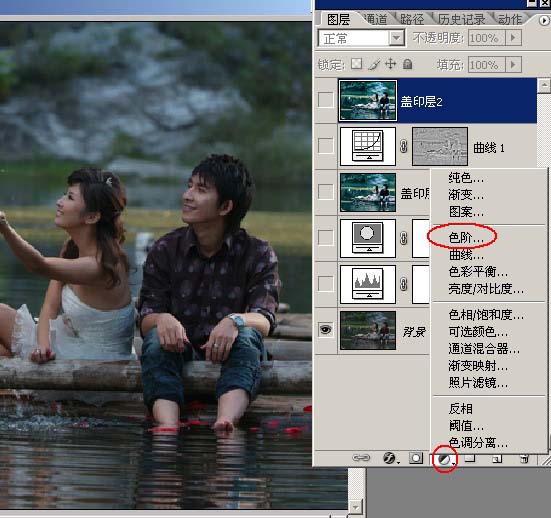The image size is (551, 518).
Task: Select 曲线... in the adjustment menu
Action: click(466, 255)
